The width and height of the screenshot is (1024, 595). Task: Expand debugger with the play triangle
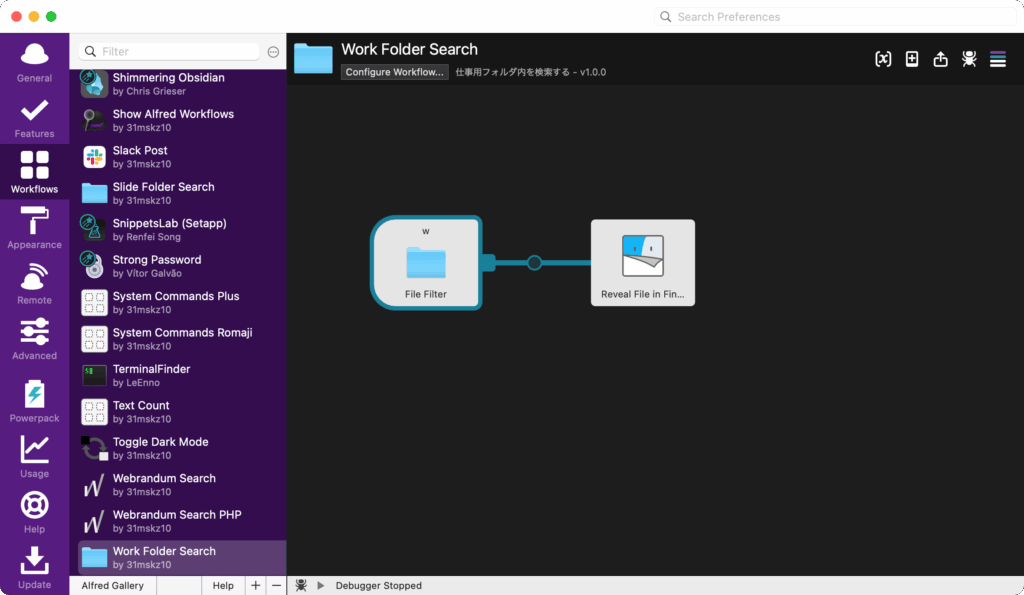click(321, 586)
